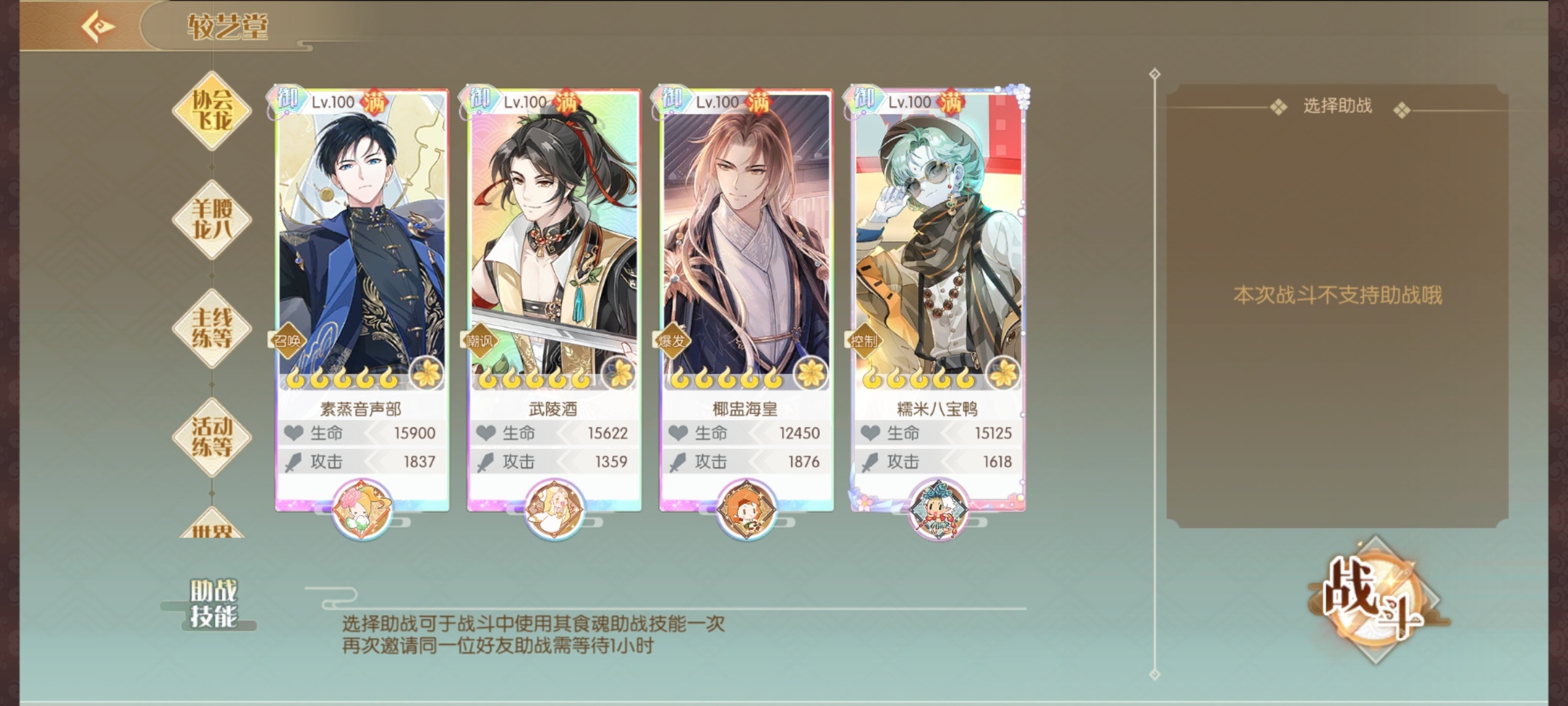Switch to the 主线练等 team preset
Image resolution: width=1568 pixels, height=706 pixels.
coord(211,328)
